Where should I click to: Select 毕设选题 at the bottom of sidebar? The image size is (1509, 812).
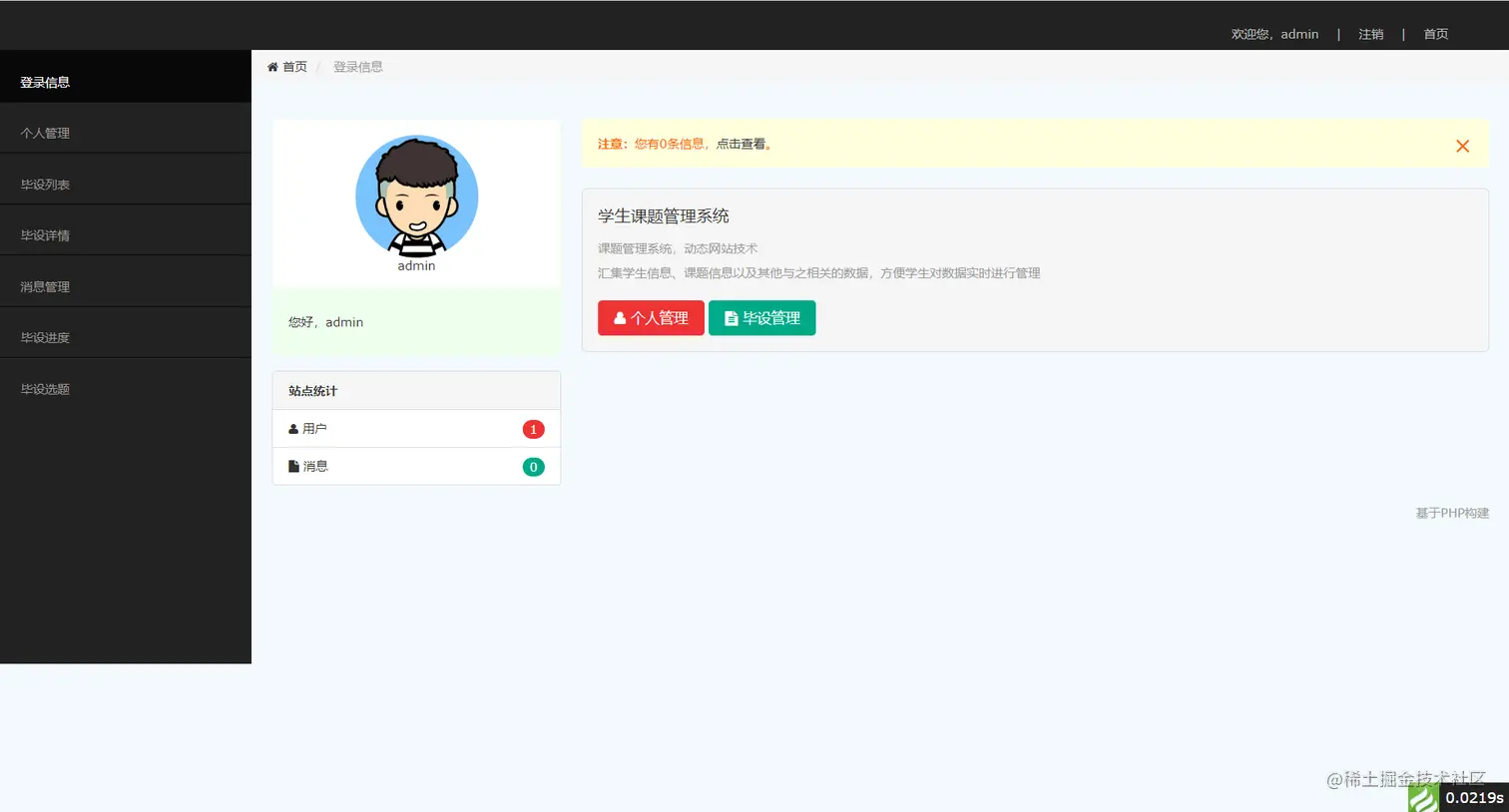44,388
